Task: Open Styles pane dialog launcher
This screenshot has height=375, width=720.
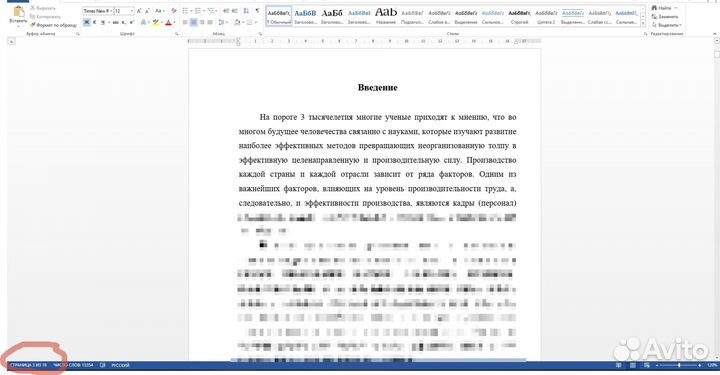Action: click(645, 34)
